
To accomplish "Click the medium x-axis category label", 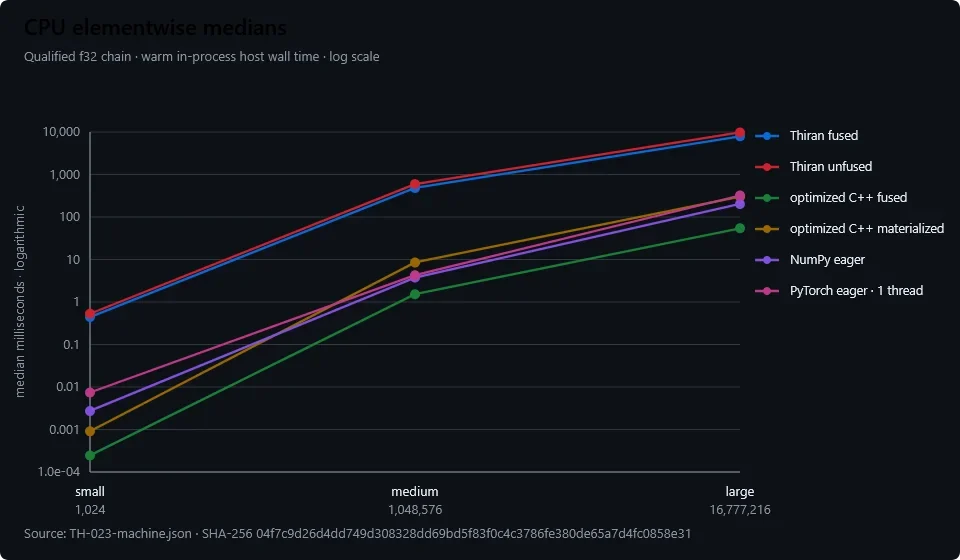I will [x=415, y=491].
